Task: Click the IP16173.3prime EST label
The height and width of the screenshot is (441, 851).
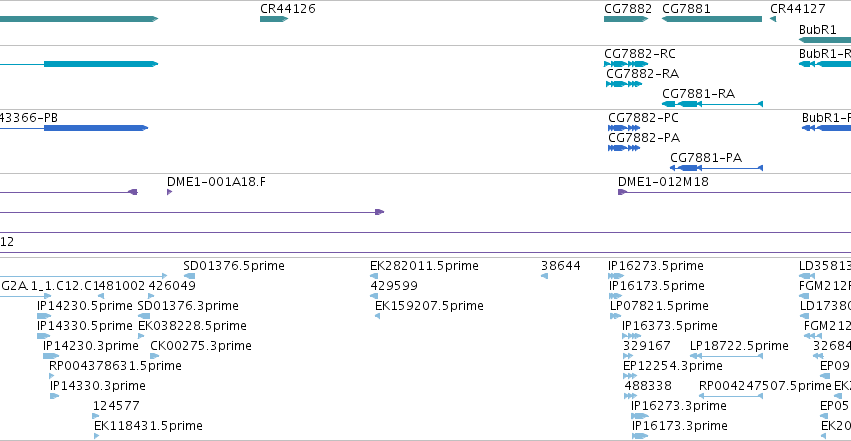Action: point(679,426)
